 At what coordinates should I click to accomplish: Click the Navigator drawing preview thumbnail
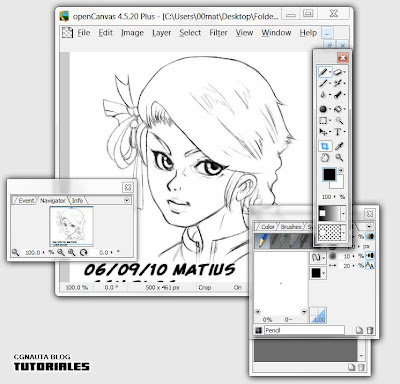(71, 226)
